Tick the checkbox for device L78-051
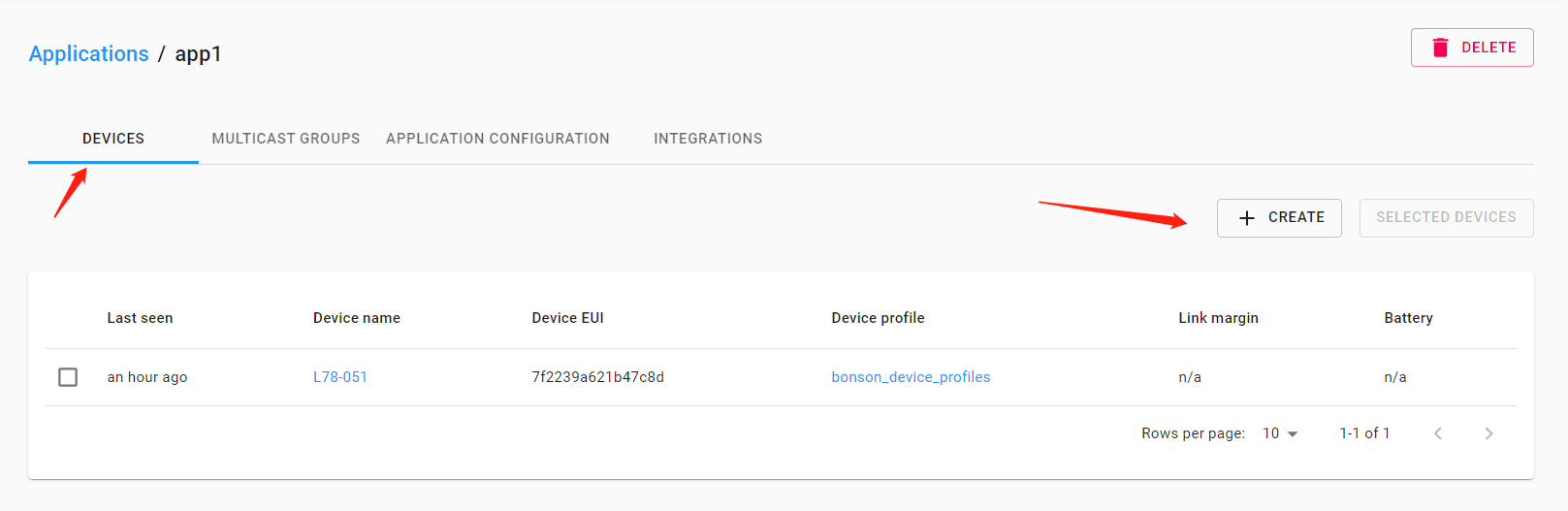Image resolution: width=1568 pixels, height=511 pixels. tap(68, 377)
